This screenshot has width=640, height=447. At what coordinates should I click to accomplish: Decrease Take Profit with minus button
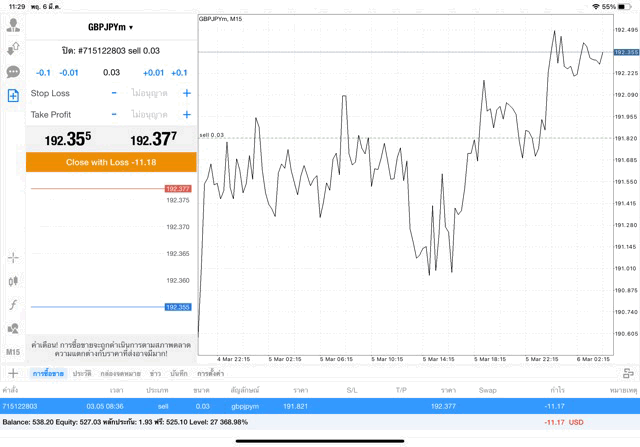114,115
